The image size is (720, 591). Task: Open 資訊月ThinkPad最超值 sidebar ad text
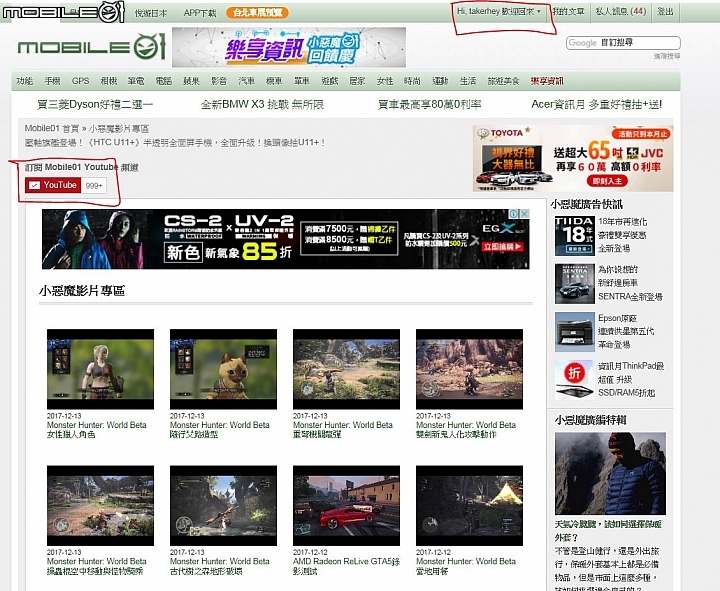pyautogui.click(x=631, y=379)
